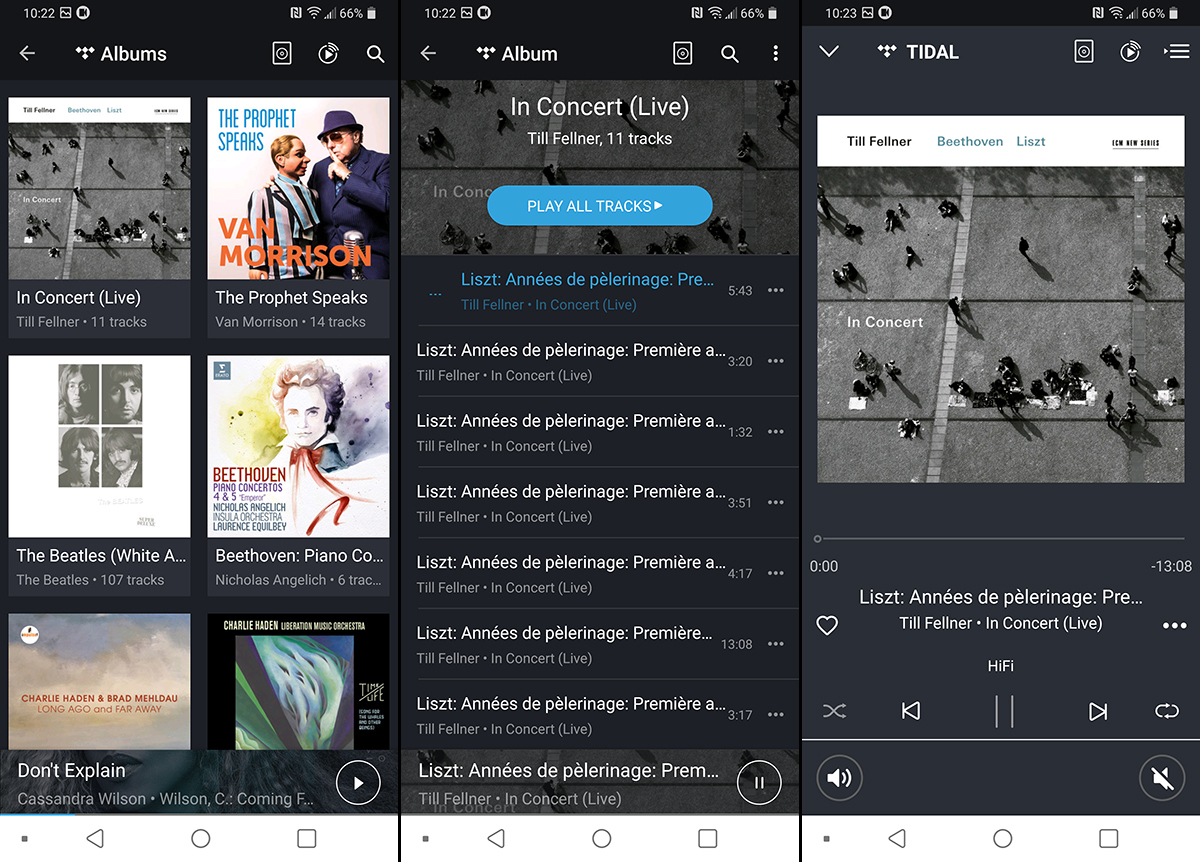
Task: Skip to the previous track
Action: [911, 711]
